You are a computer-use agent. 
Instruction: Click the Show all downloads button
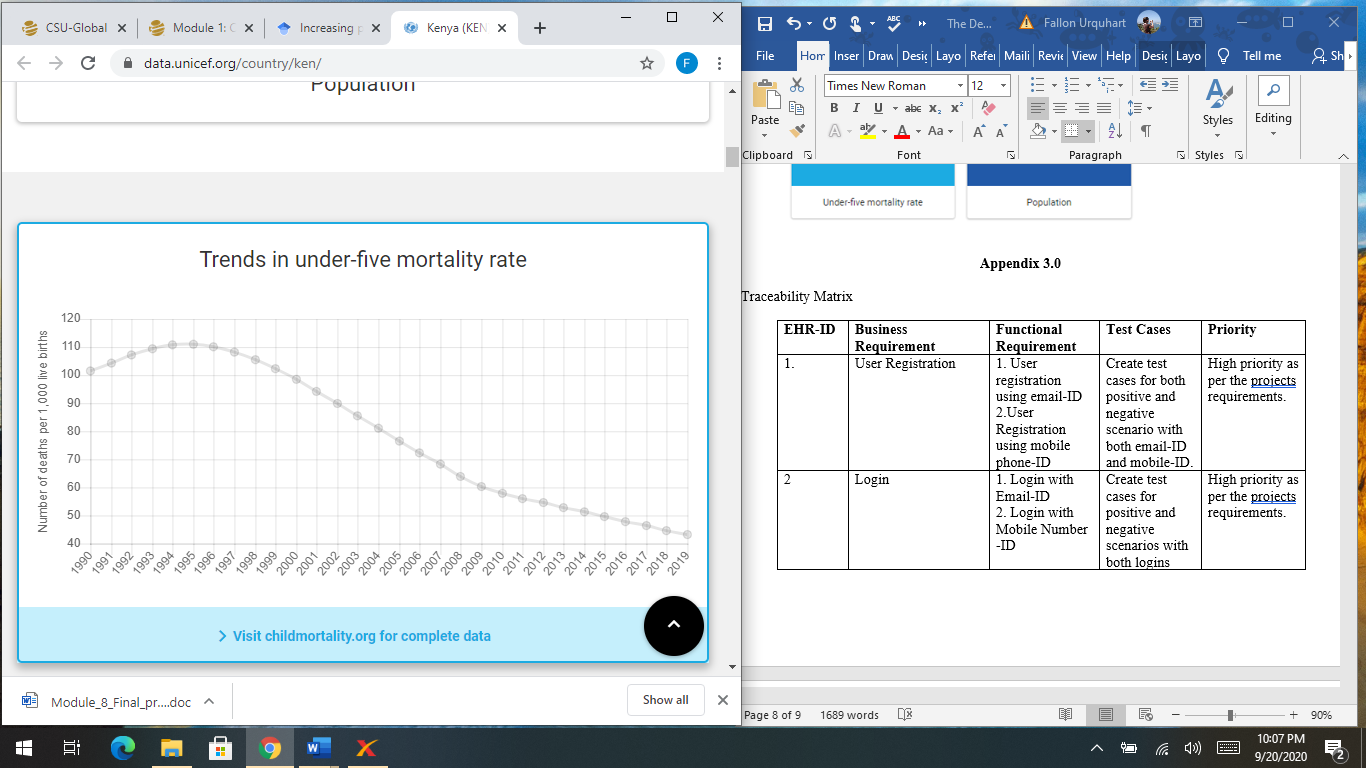point(665,700)
